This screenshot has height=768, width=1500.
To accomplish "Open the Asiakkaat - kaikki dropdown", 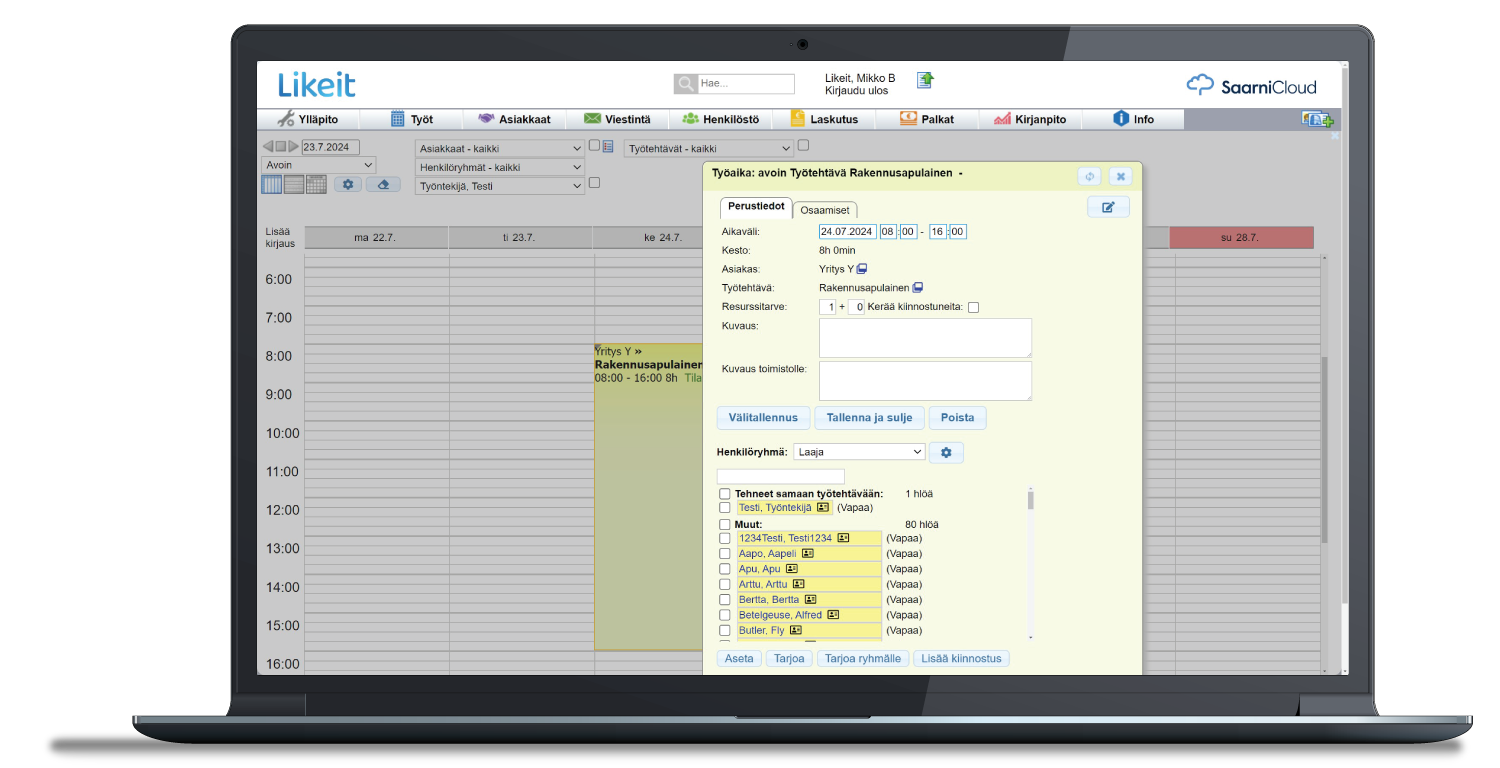I will point(499,147).
